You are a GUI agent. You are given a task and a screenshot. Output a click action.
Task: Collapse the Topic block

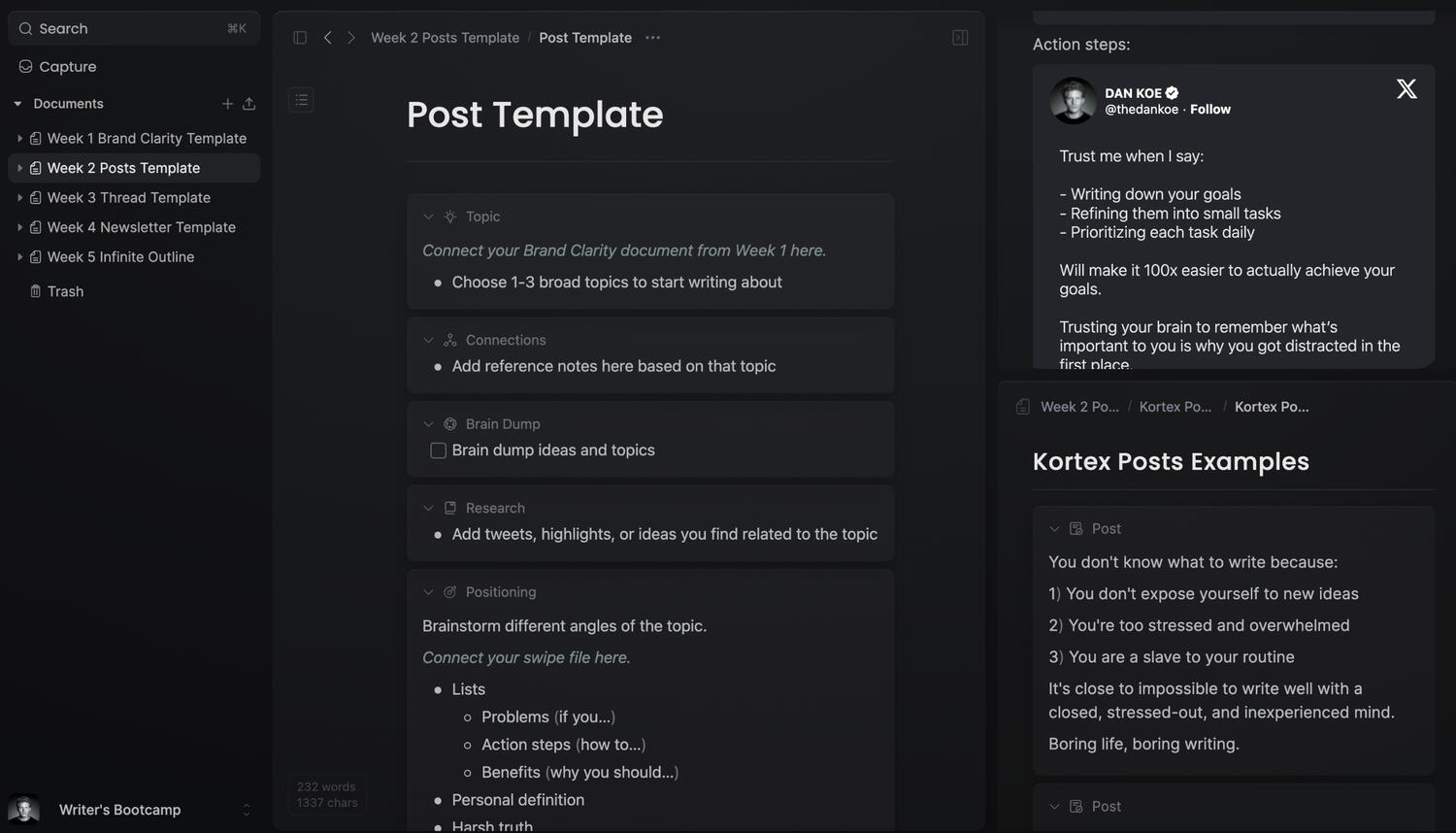pyautogui.click(x=428, y=217)
